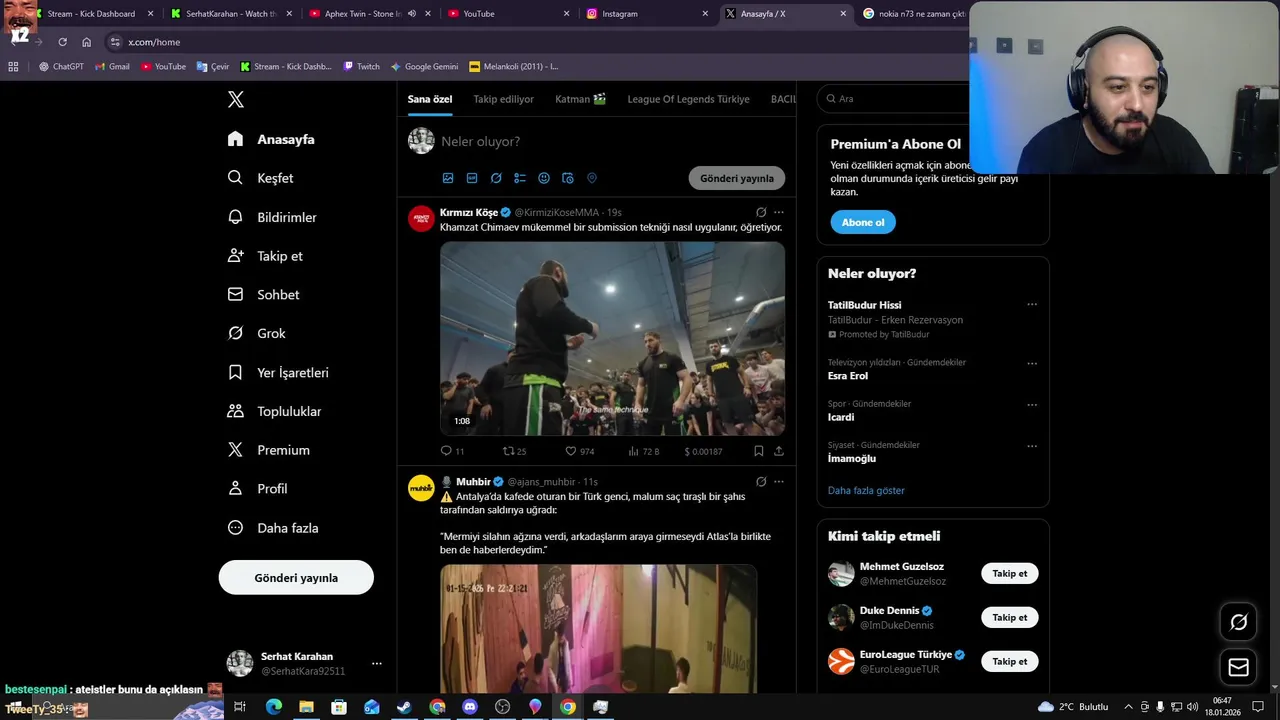
Task: Click location tag icon in composer
Action: (x=592, y=178)
